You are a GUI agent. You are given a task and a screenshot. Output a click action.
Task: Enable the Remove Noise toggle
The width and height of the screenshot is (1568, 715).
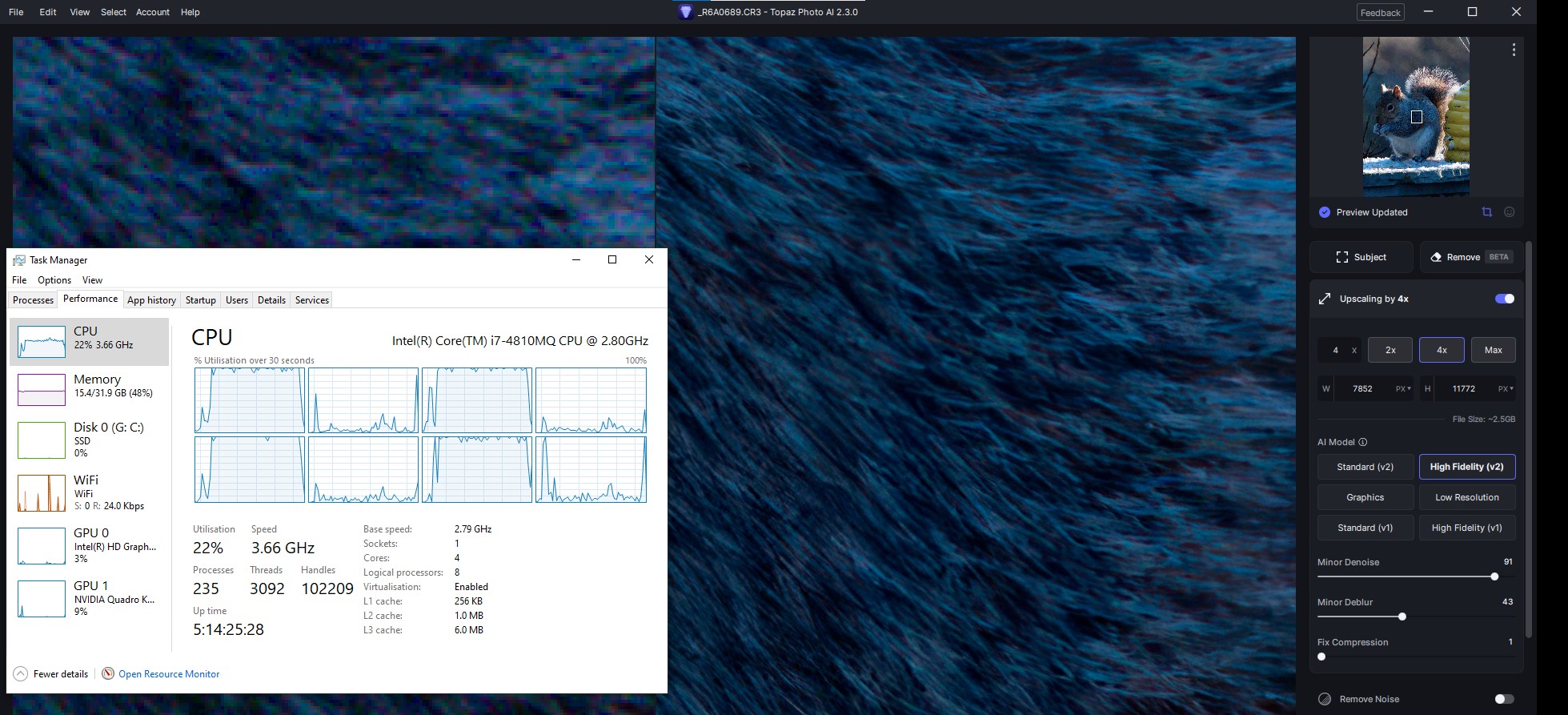click(1504, 699)
